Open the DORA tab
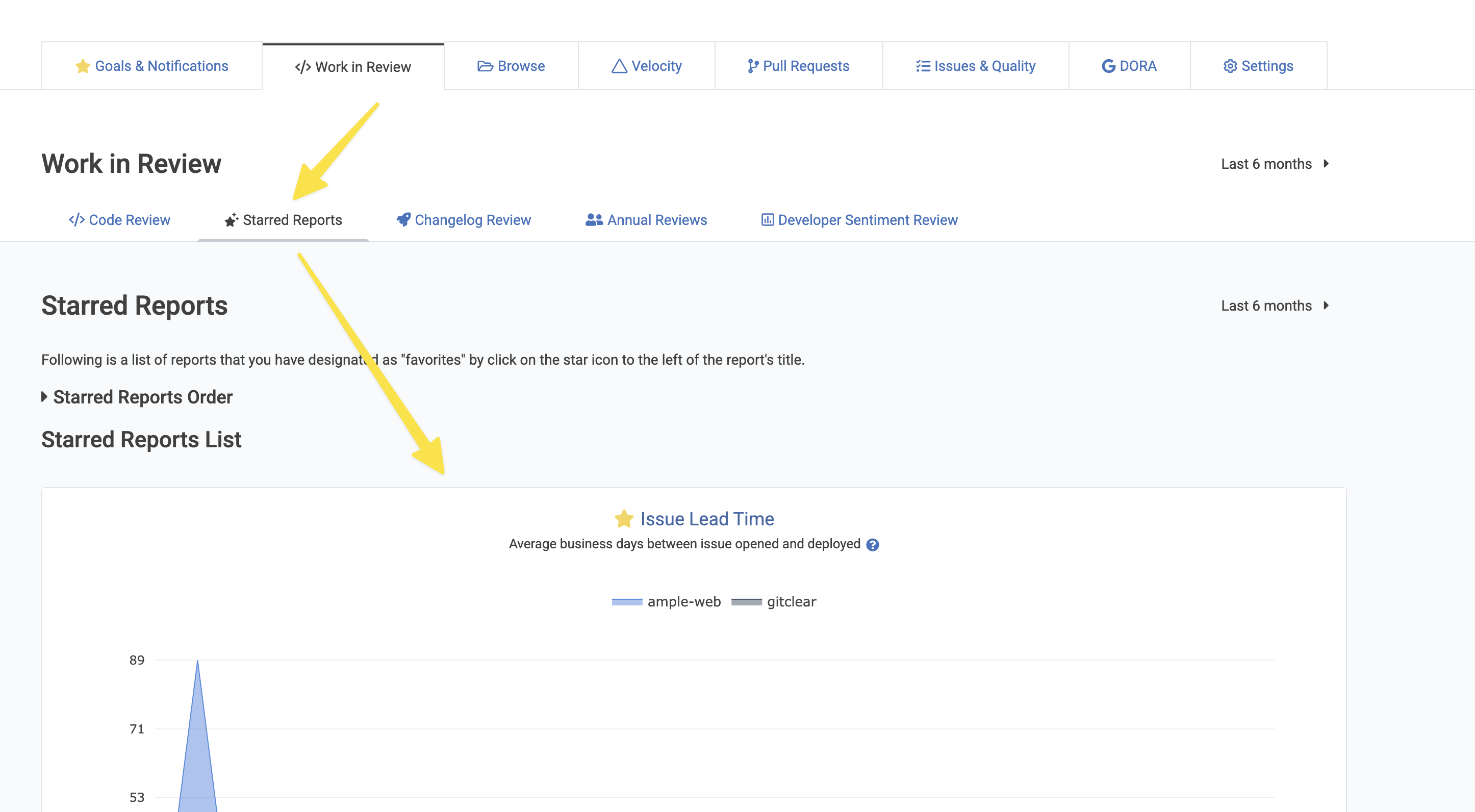 tap(1129, 66)
